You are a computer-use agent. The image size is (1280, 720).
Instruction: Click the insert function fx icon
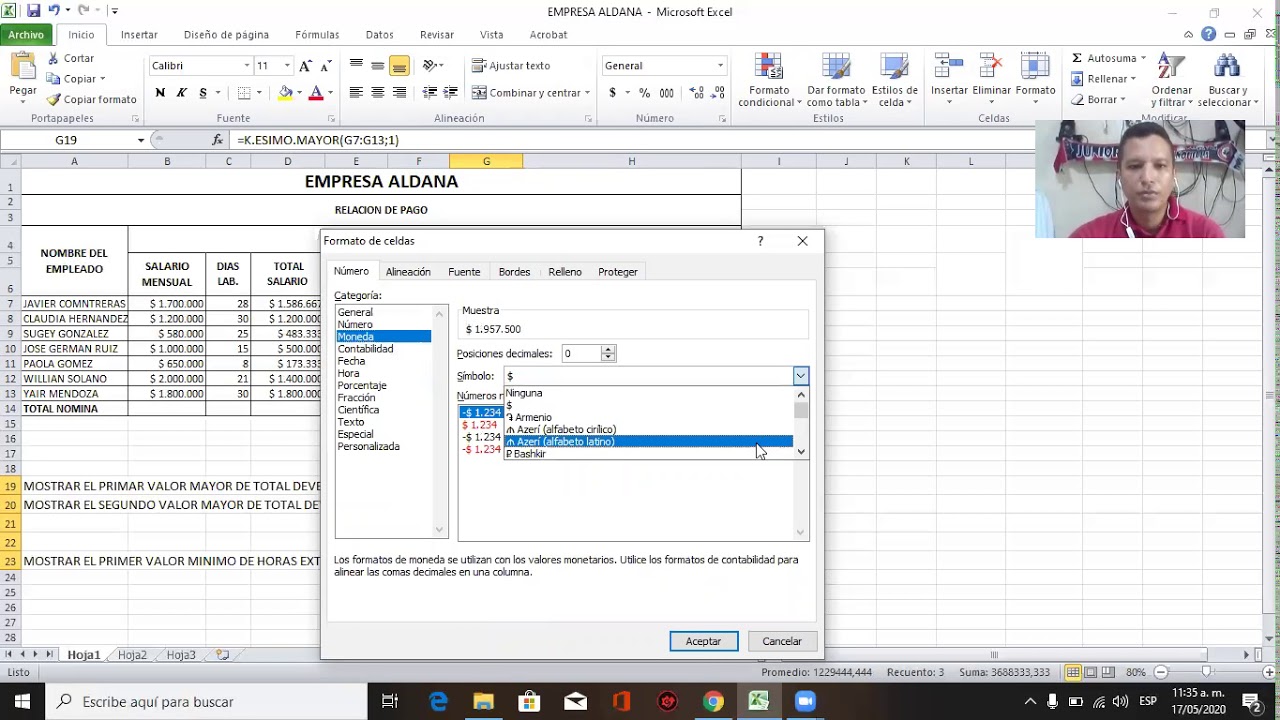coord(218,140)
